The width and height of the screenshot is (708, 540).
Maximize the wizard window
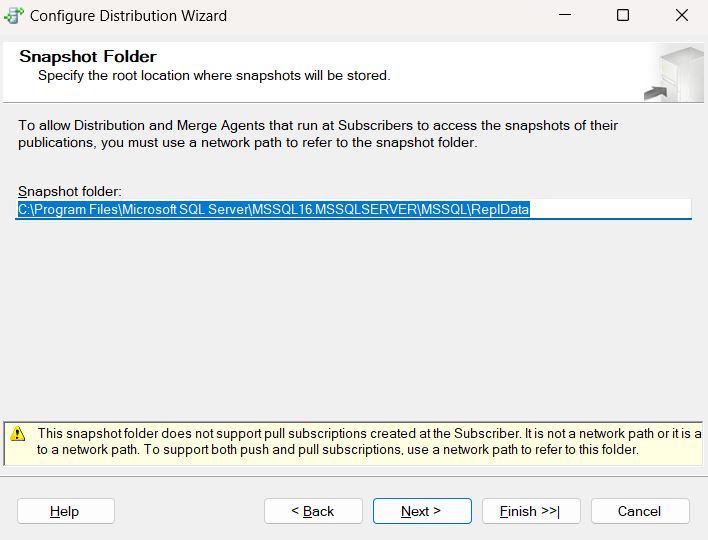[x=623, y=16]
